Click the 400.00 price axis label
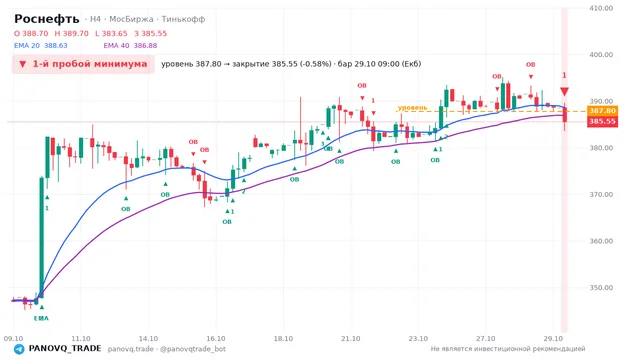The image size is (640, 360). coord(601,55)
